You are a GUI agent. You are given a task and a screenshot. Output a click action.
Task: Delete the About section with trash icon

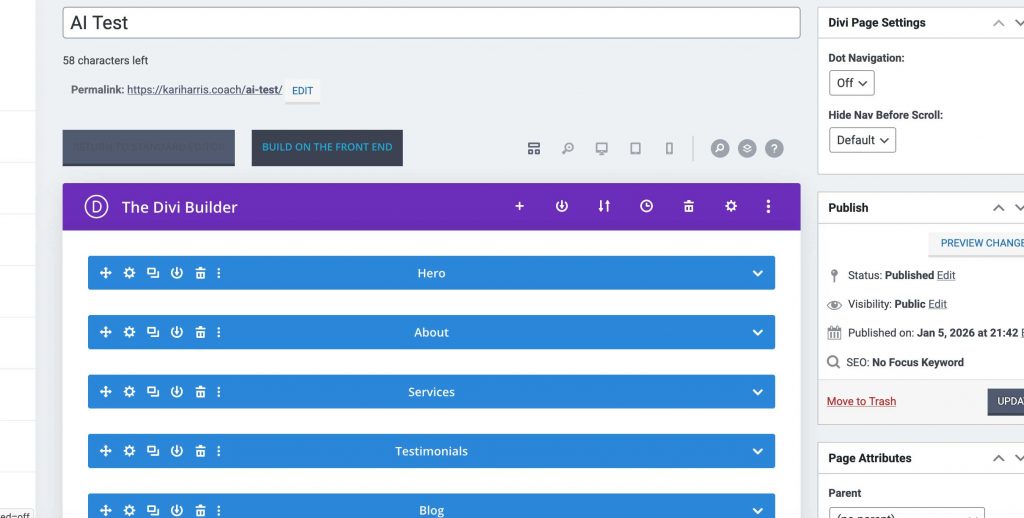(200, 333)
